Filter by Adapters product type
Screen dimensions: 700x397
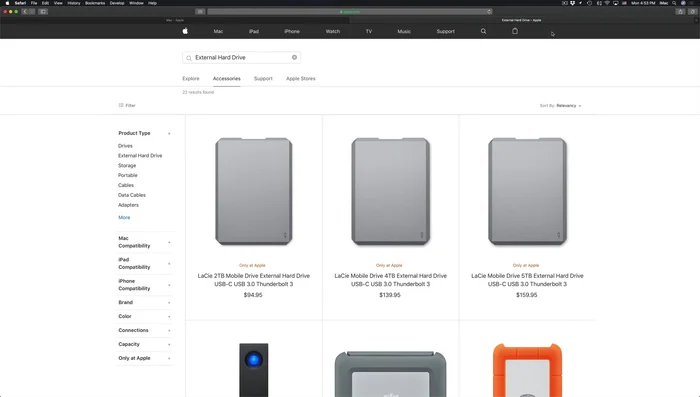tap(128, 205)
